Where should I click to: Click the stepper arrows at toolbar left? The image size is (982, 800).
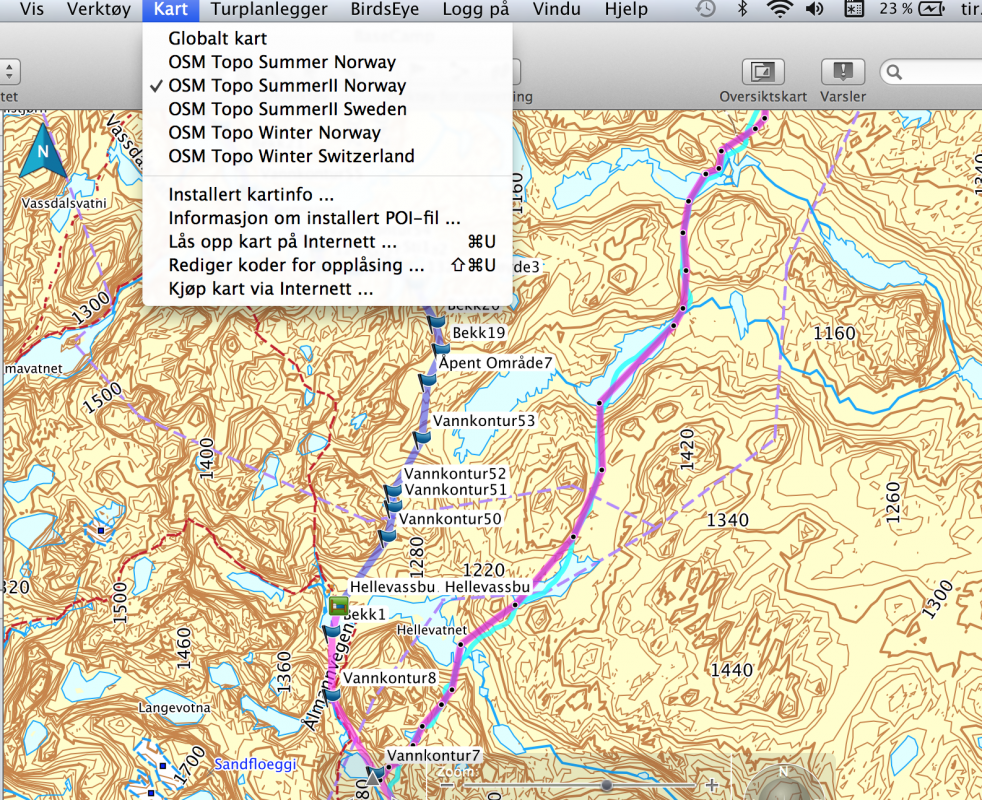click(x=9, y=72)
